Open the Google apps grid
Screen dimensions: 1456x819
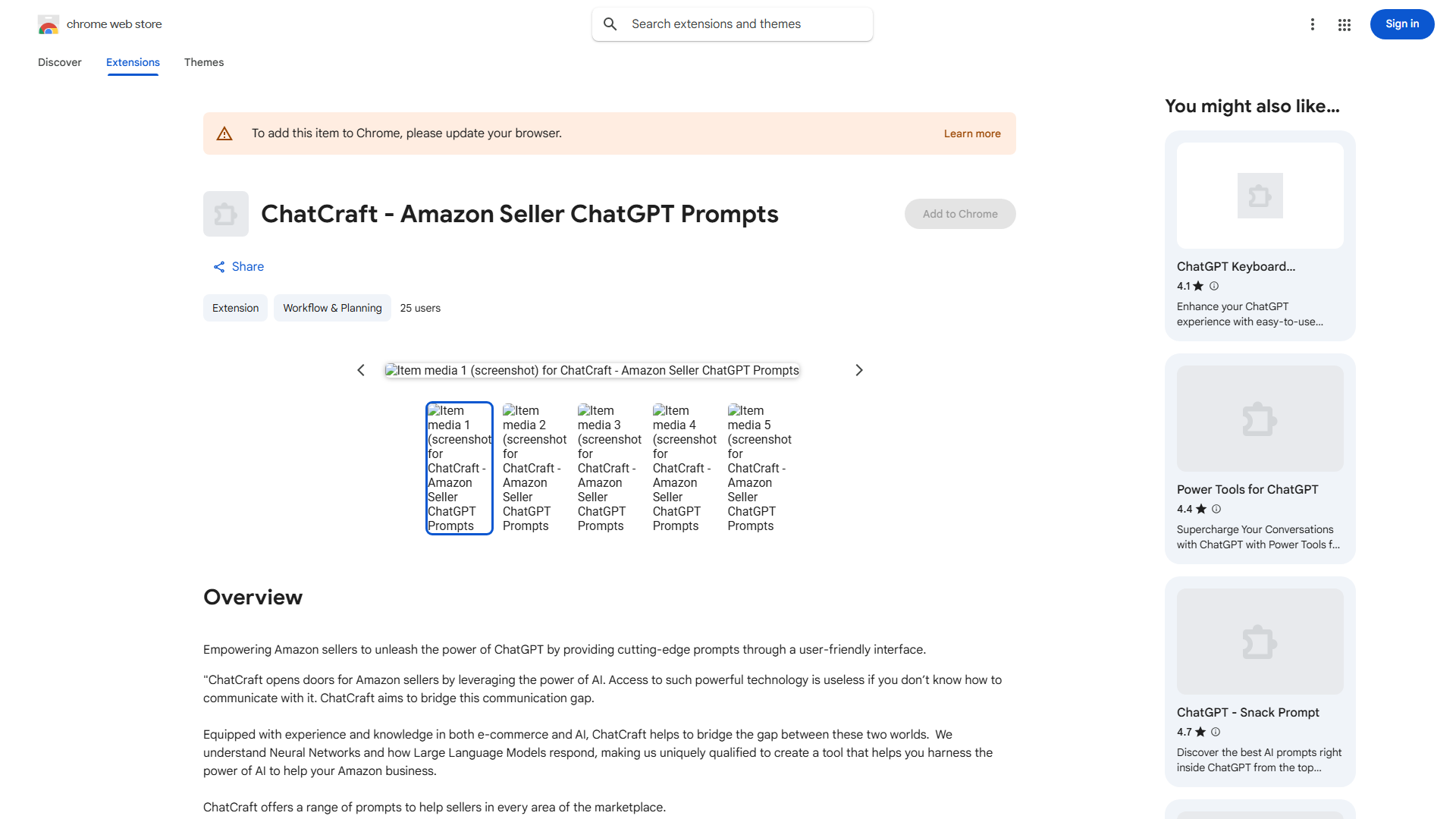pos(1344,25)
